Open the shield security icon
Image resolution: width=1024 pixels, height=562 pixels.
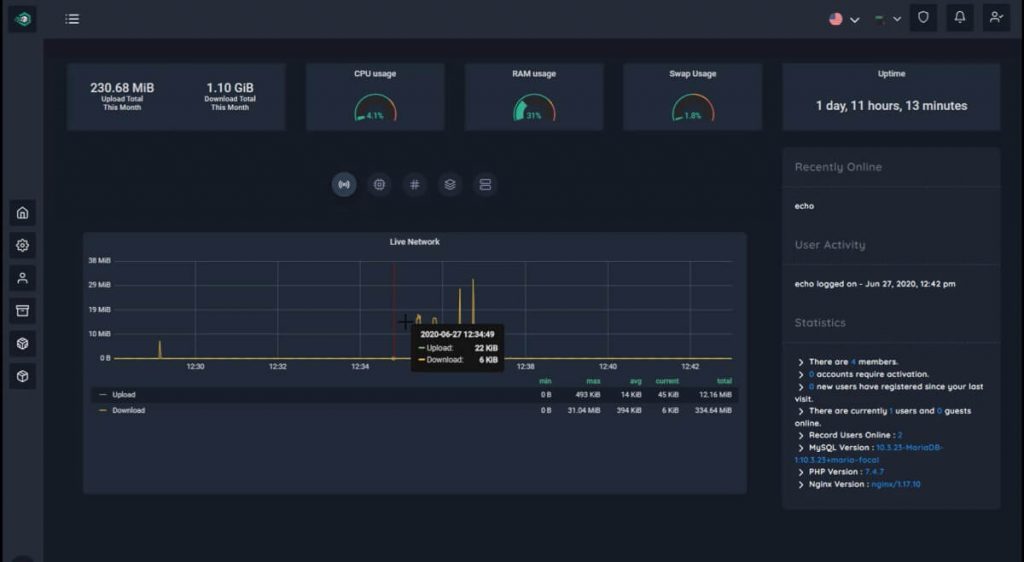tap(923, 18)
